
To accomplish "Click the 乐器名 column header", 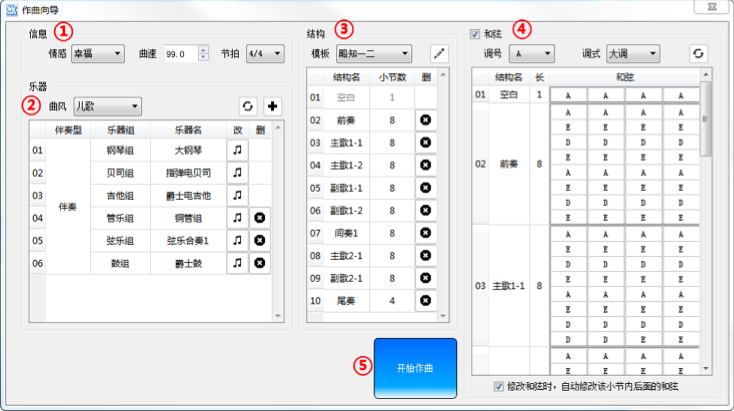I will [x=188, y=130].
